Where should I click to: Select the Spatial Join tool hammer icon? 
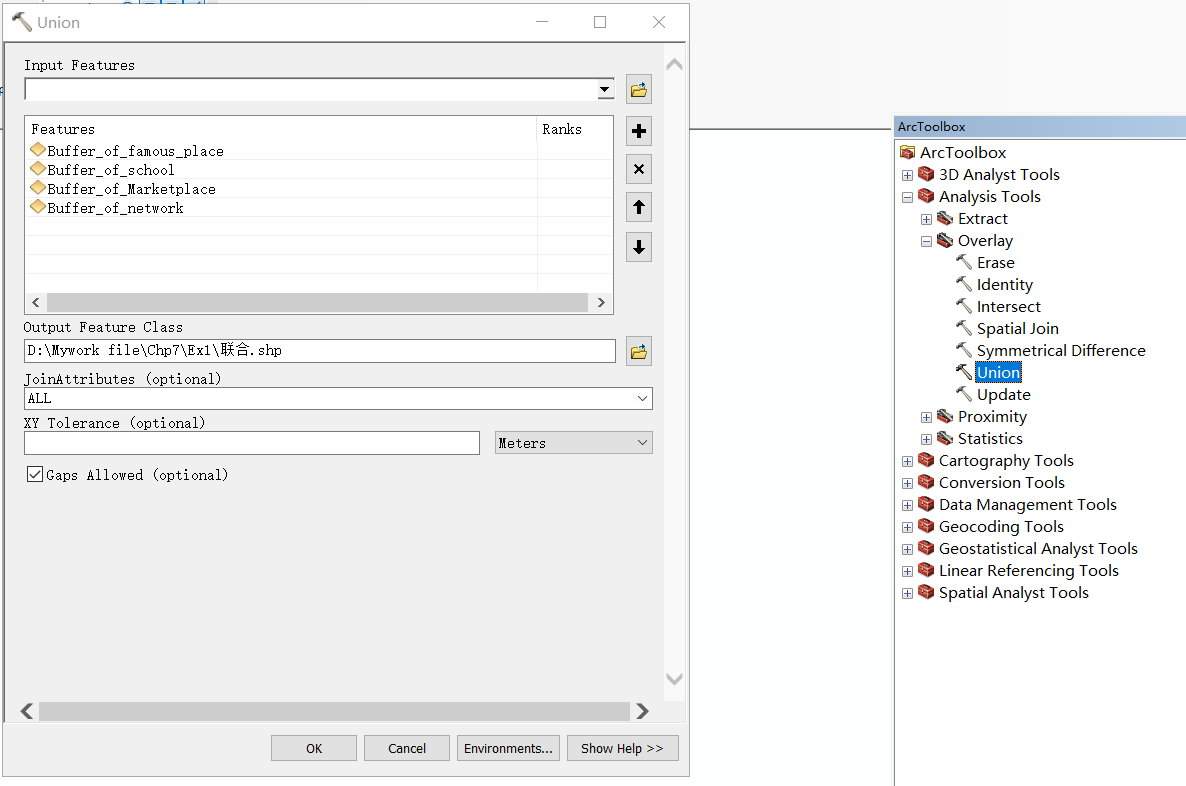(x=964, y=328)
